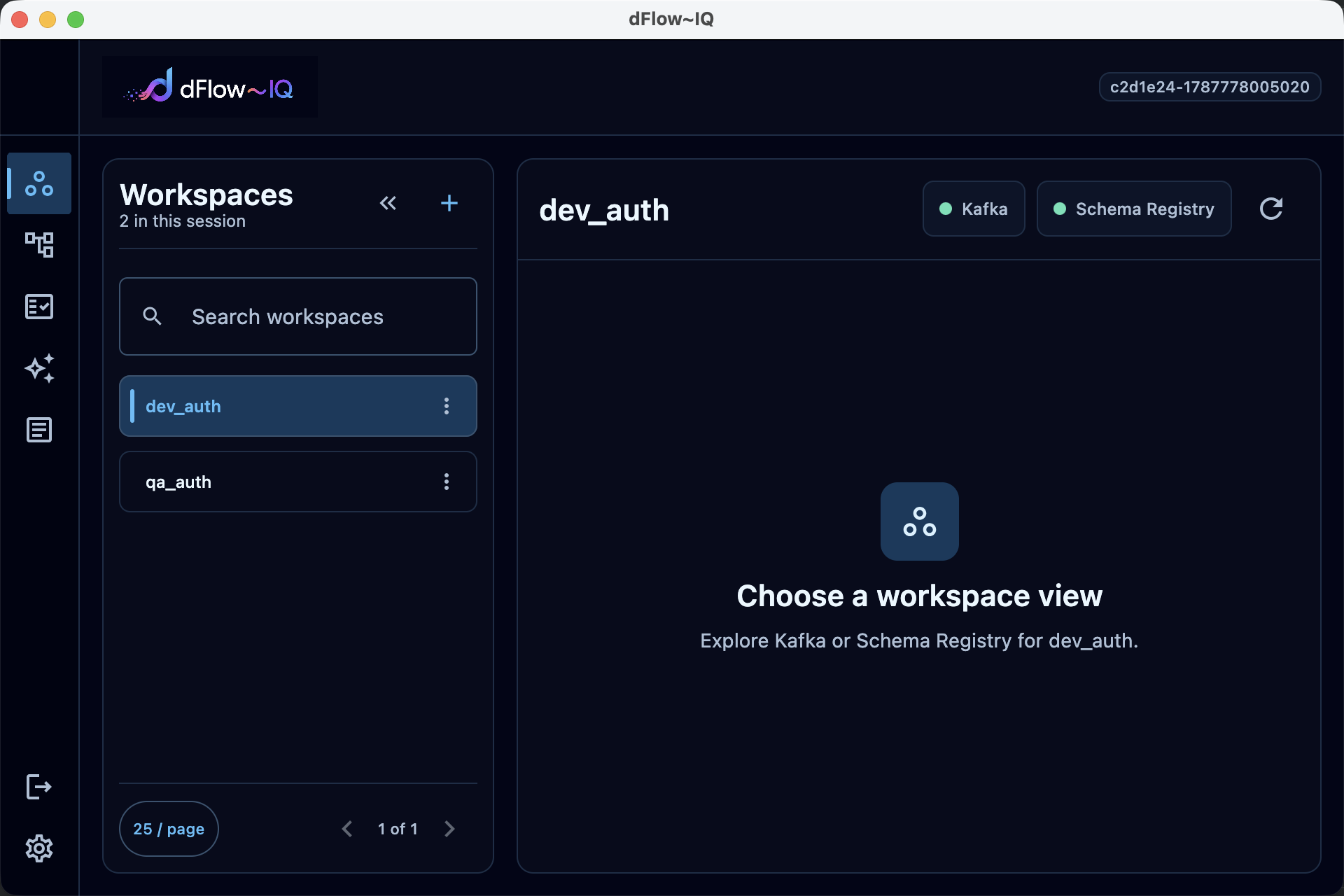Go to previous page of workspaces
Image resolution: width=1344 pixels, height=896 pixels.
click(x=347, y=829)
